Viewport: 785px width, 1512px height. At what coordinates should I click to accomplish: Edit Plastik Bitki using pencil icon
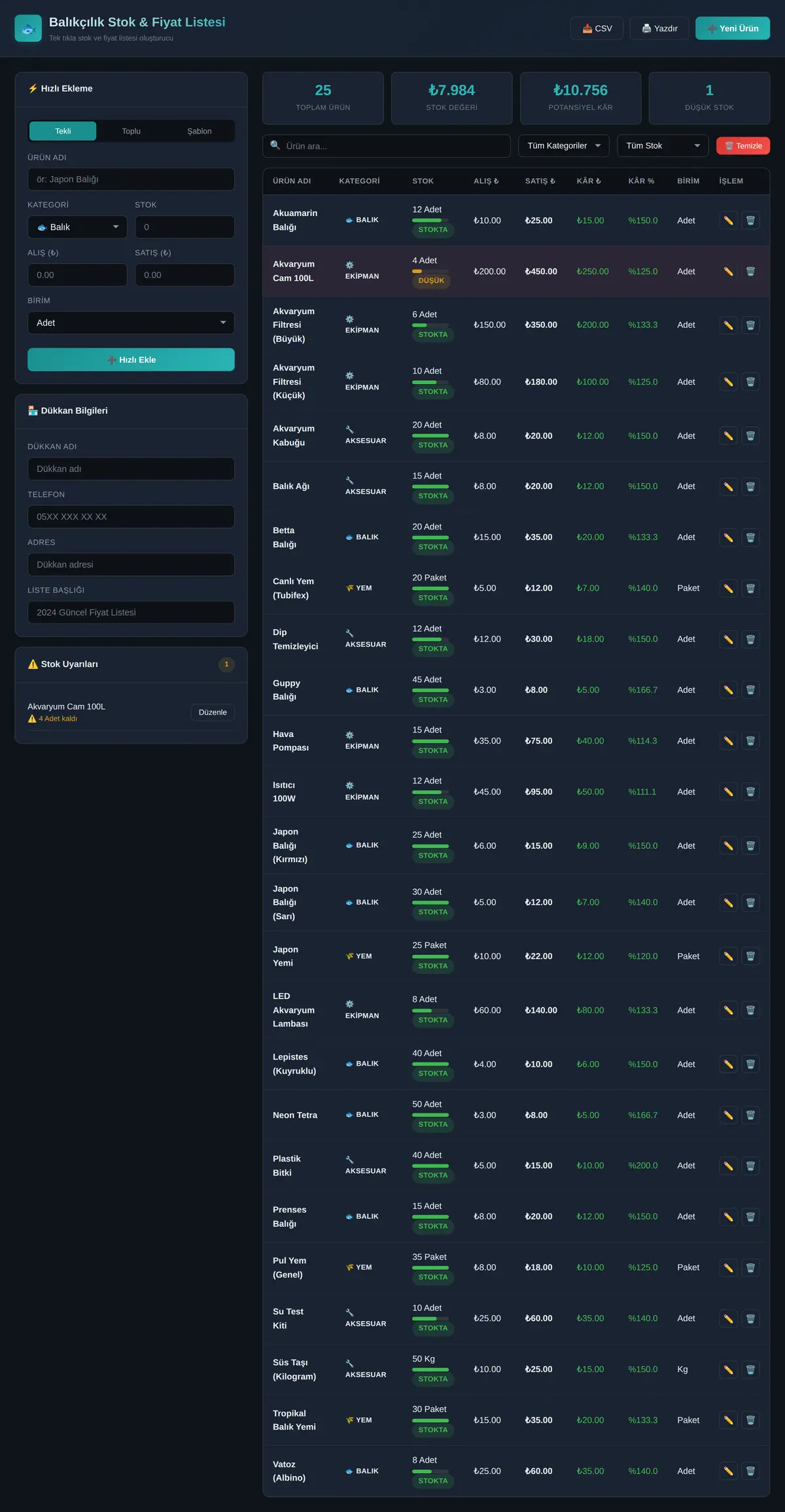728,1166
